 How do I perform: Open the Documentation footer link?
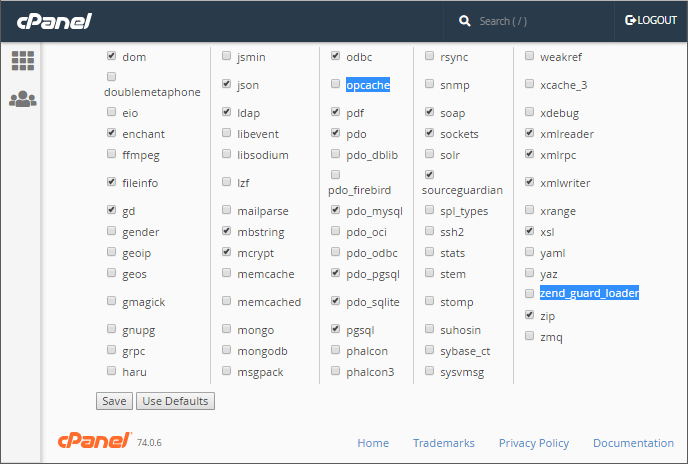(633, 443)
